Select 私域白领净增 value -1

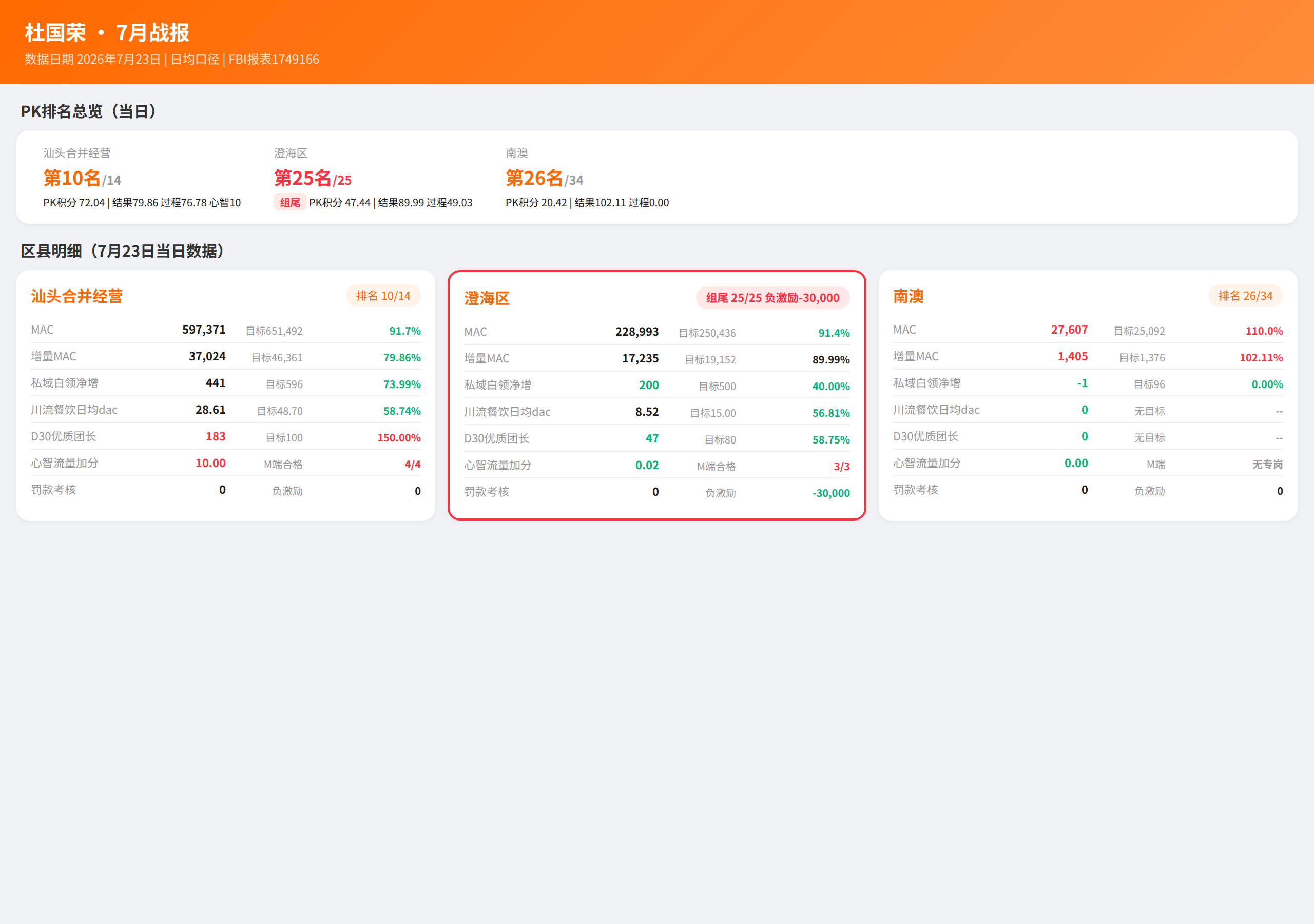tap(1082, 383)
